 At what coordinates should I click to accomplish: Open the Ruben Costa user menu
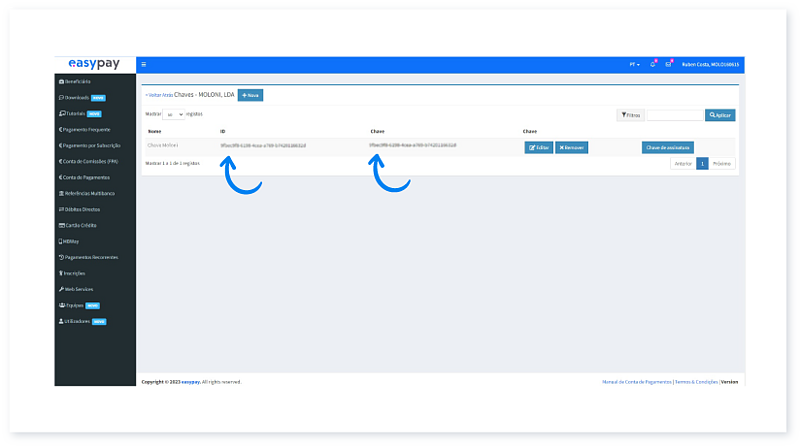710,64
